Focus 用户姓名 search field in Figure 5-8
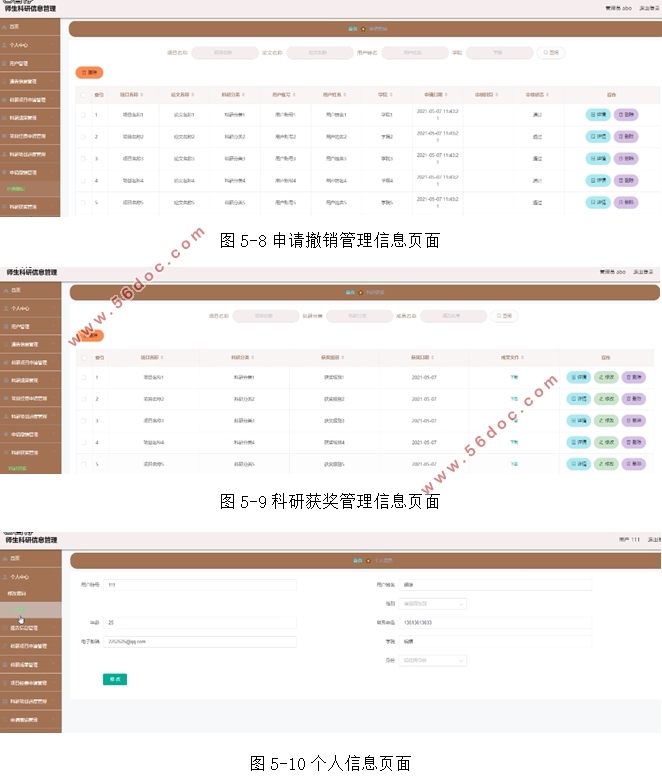The height and width of the screenshot is (783, 662). [x=415, y=52]
